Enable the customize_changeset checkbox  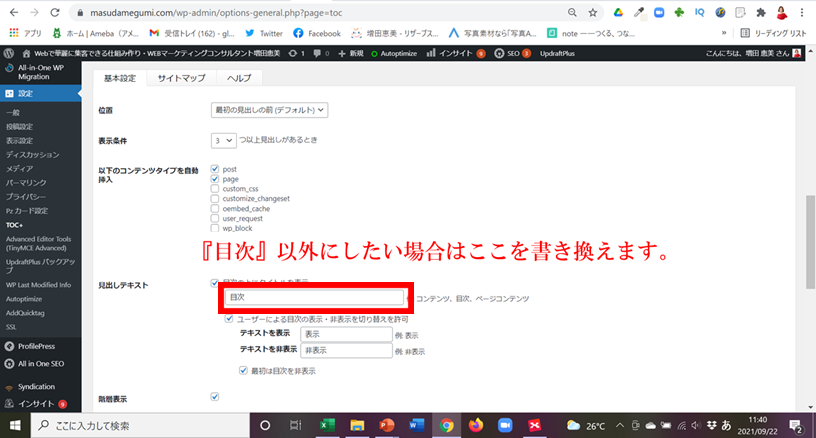tap(214, 198)
